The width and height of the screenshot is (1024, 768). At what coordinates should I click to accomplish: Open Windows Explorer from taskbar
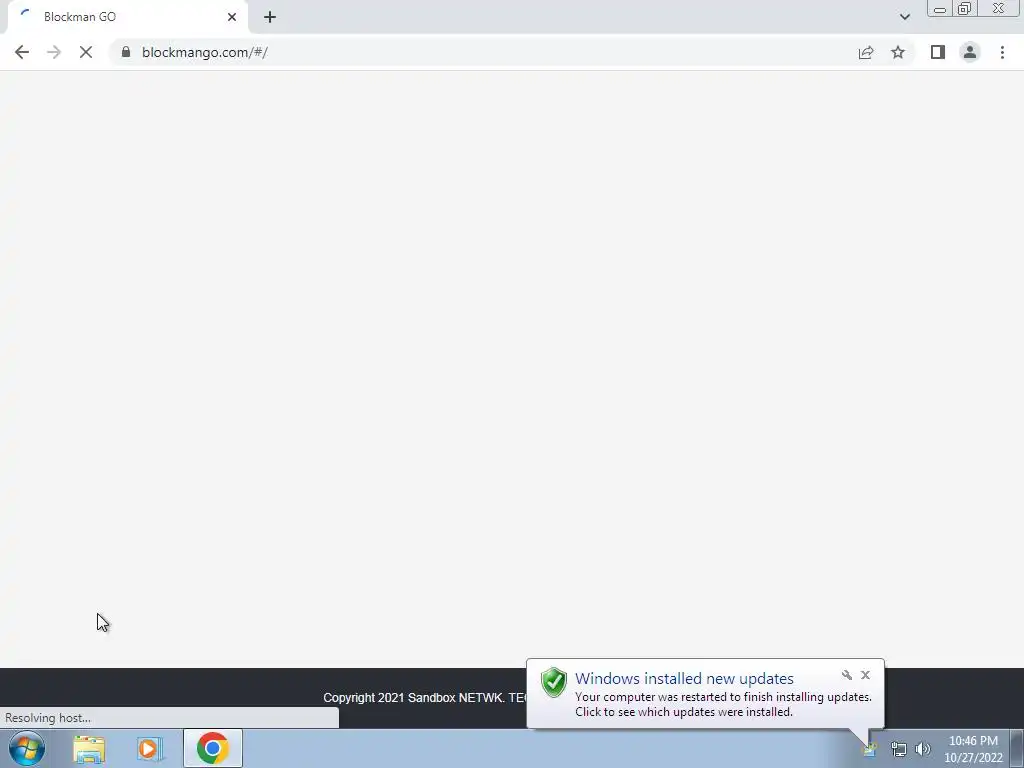tap(89, 748)
